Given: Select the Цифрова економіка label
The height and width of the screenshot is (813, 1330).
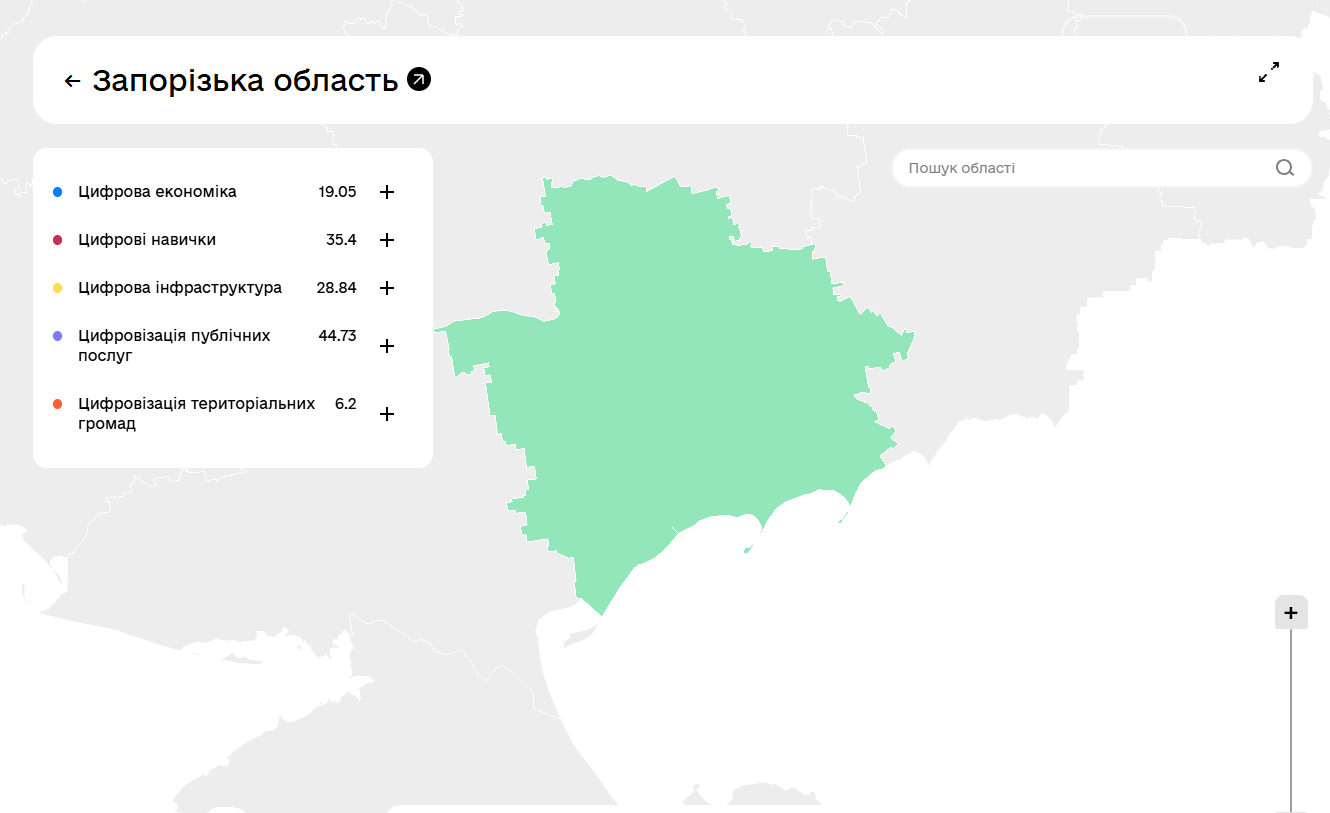Looking at the screenshot, I should (x=157, y=192).
